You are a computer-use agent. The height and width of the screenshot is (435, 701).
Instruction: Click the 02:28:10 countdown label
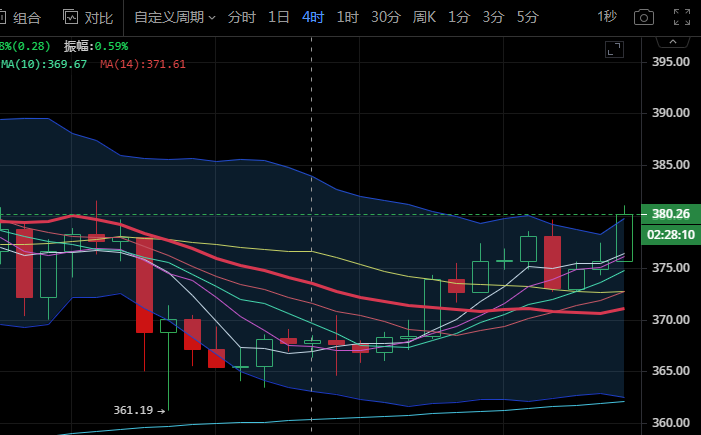tap(671, 235)
